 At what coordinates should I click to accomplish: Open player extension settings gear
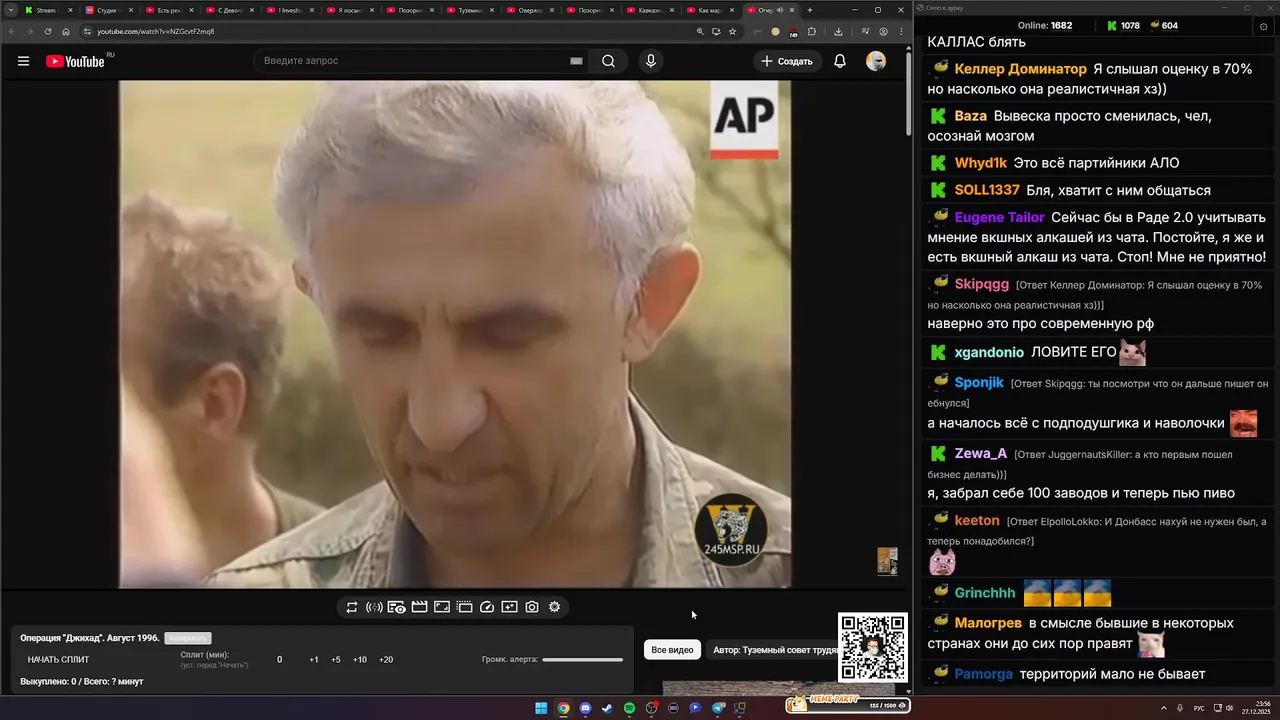[x=554, y=607]
